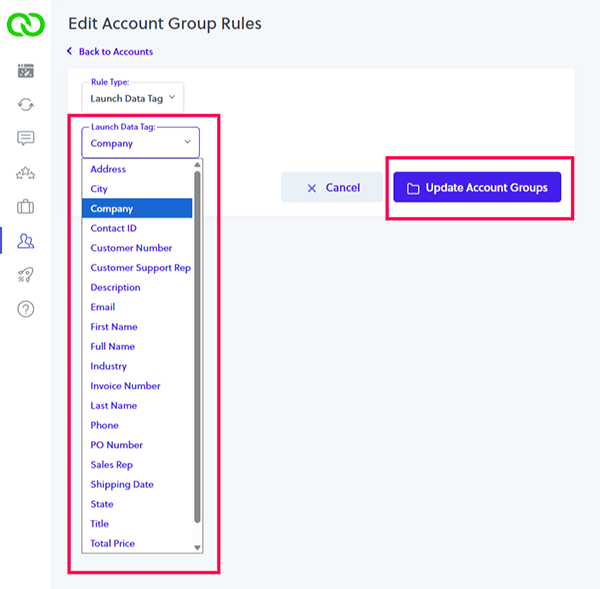
Task: Select the highlighted Company option
Action: pos(137,209)
